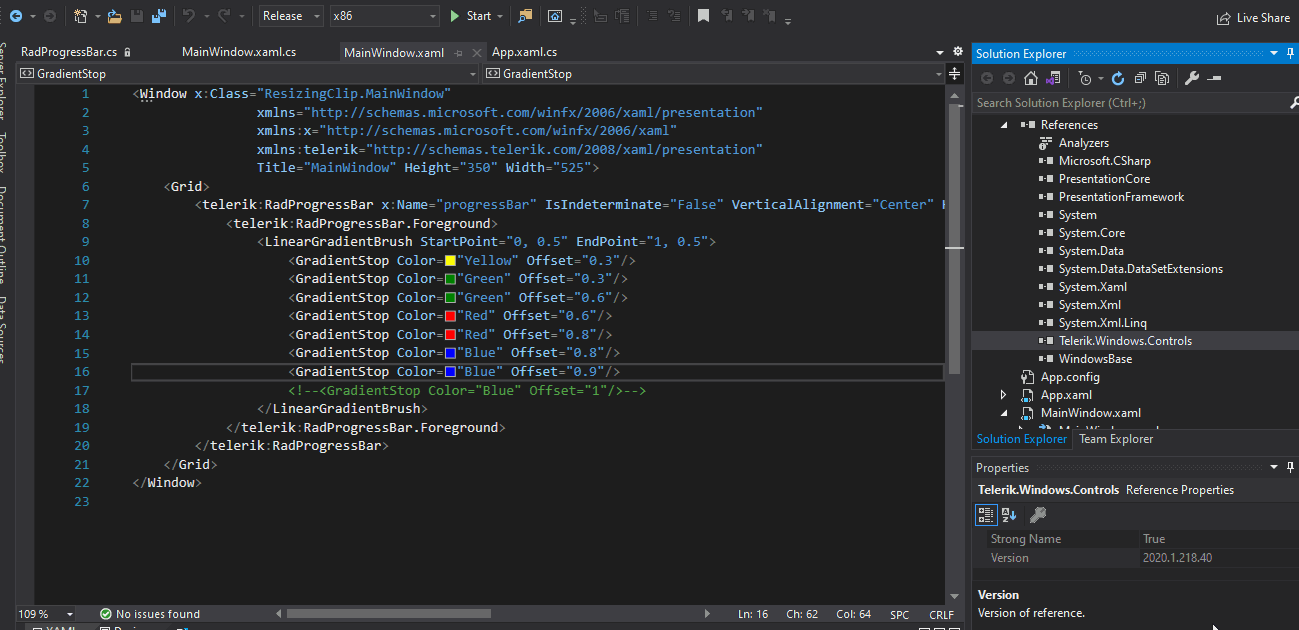Open the Team Explorer tab

tap(1116, 439)
